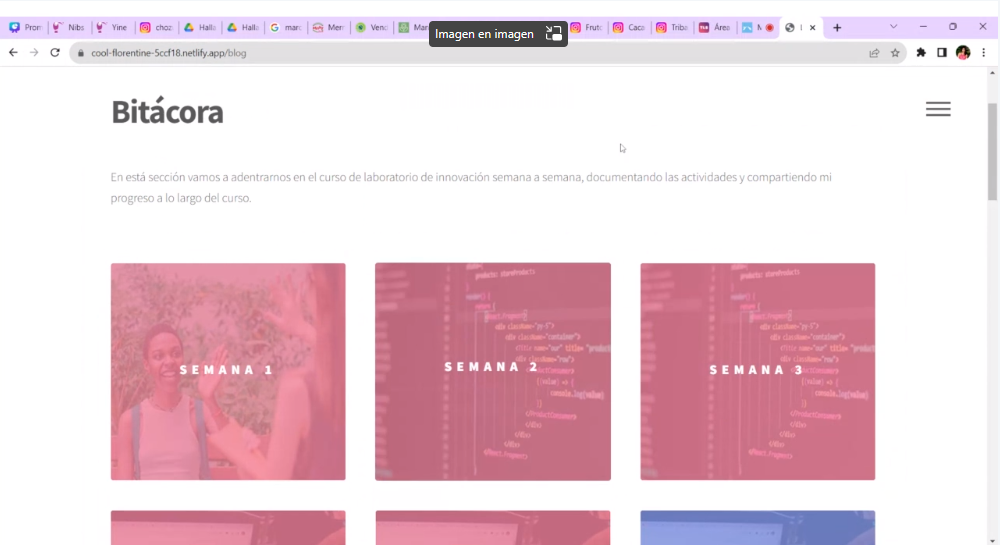
Task: Click the picture-in-picture icon in tooltip
Action: (554, 34)
